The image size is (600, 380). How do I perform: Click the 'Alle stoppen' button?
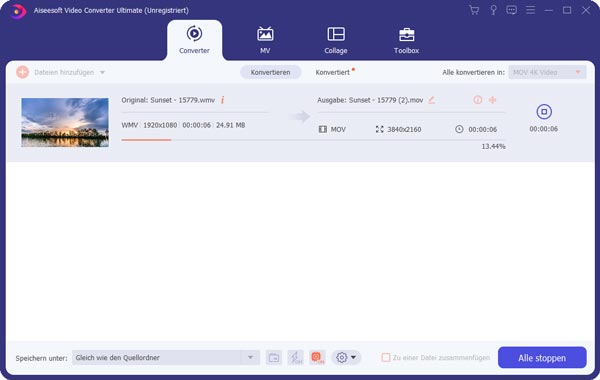(542, 357)
